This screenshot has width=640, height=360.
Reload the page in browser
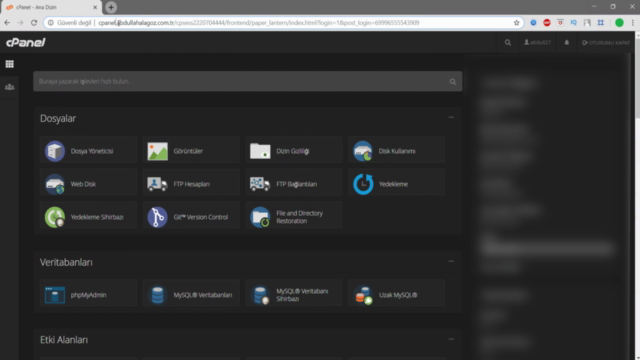[x=34, y=23]
